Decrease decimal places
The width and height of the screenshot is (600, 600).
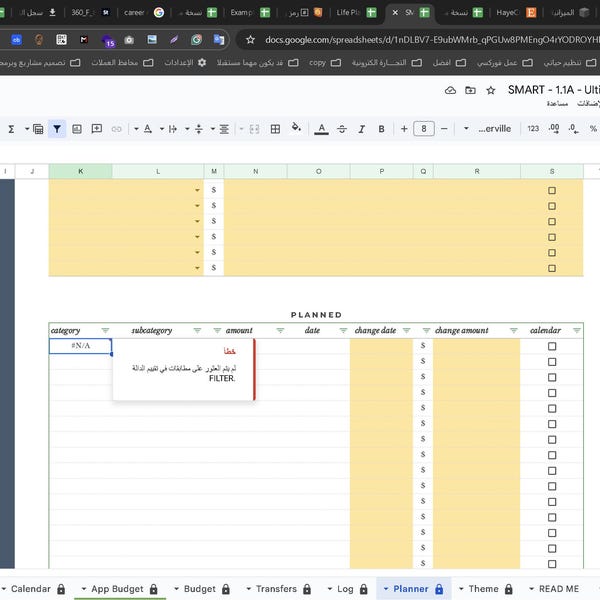[573, 129]
